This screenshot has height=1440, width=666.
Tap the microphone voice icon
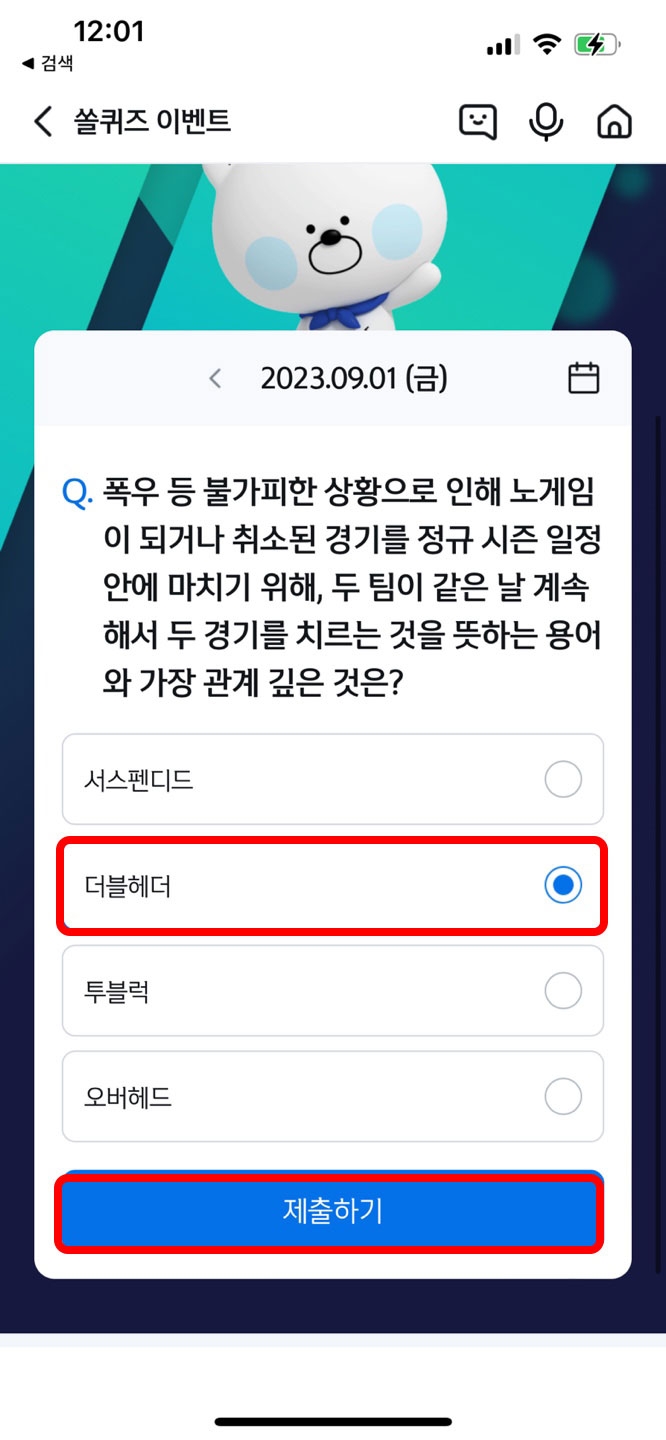tap(545, 122)
